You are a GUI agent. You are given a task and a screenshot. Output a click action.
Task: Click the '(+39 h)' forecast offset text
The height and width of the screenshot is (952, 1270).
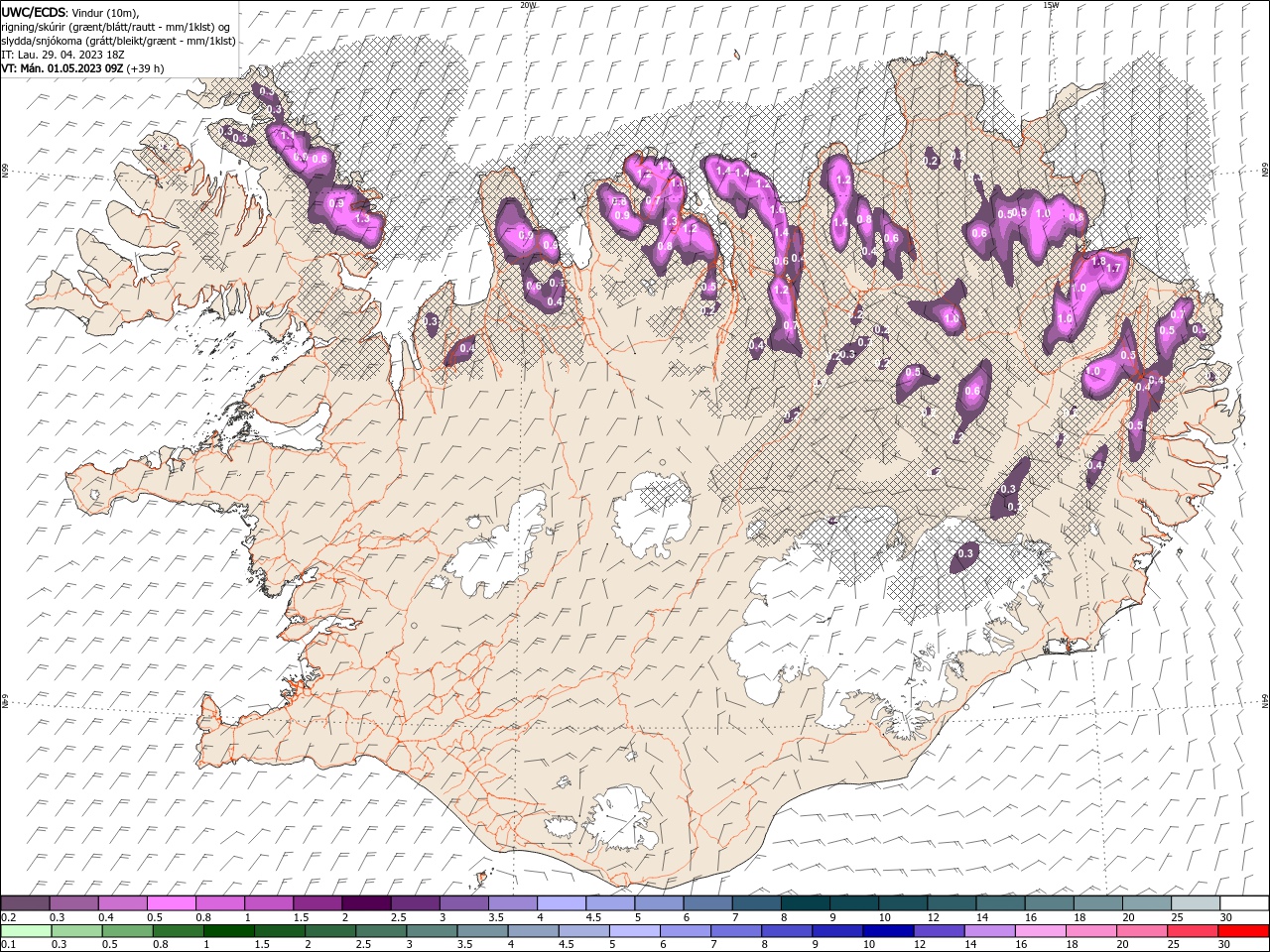pyautogui.click(x=146, y=68)
